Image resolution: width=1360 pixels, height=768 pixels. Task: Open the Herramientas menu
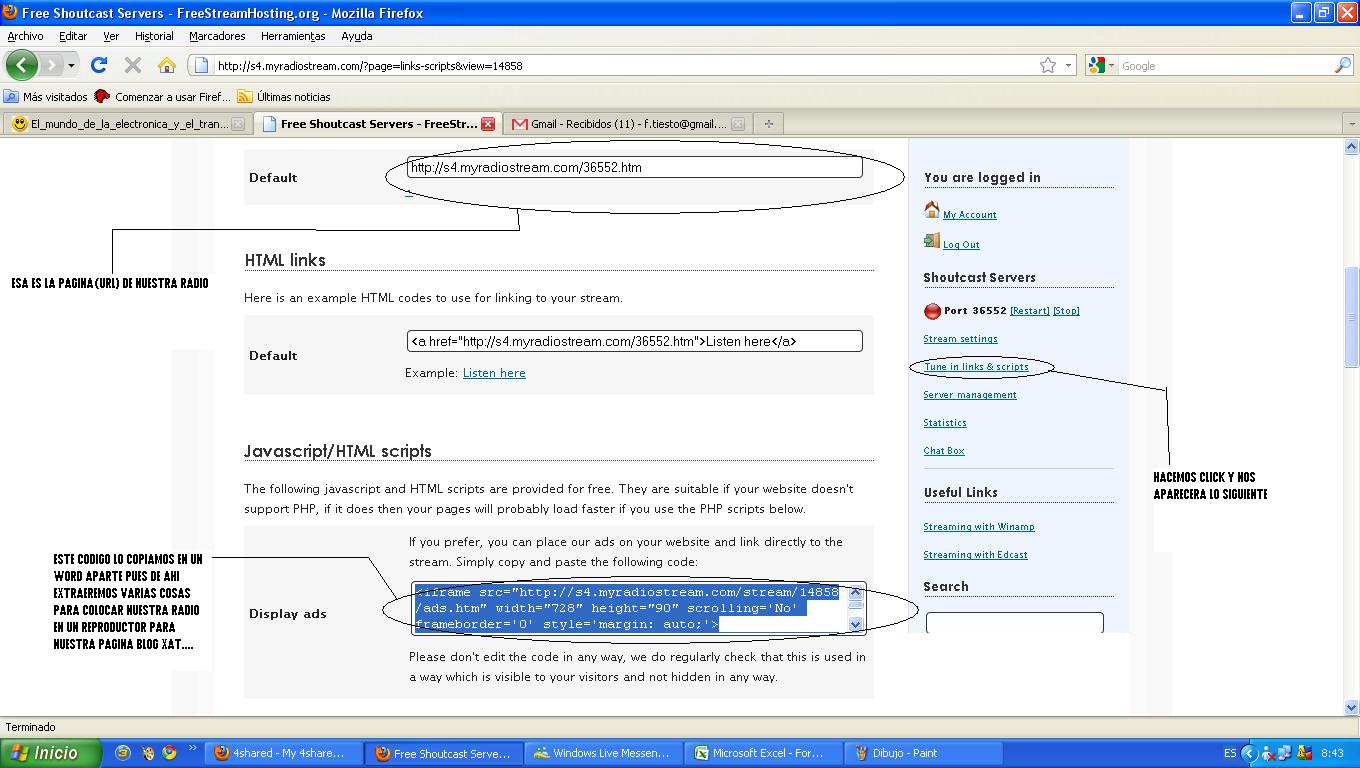pos(293,36)
